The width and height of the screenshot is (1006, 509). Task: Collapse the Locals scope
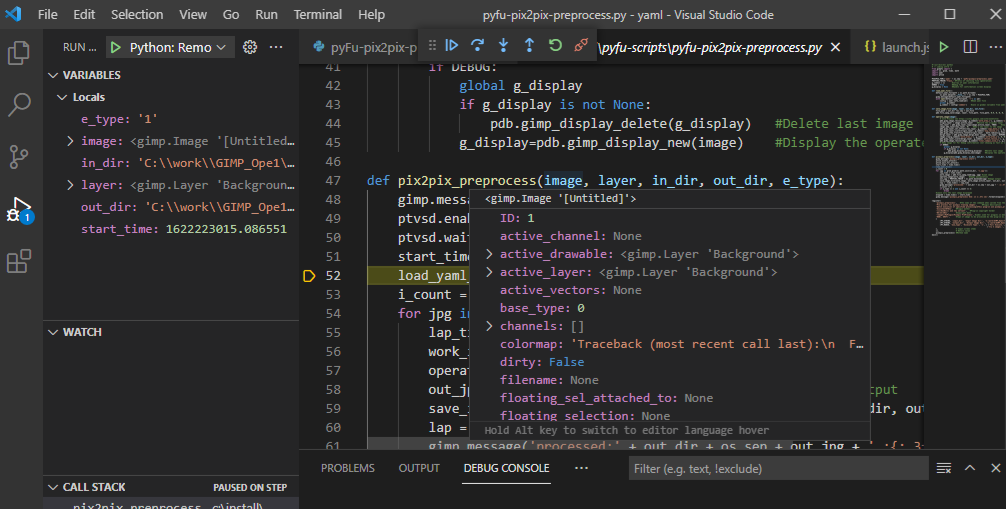62,97
